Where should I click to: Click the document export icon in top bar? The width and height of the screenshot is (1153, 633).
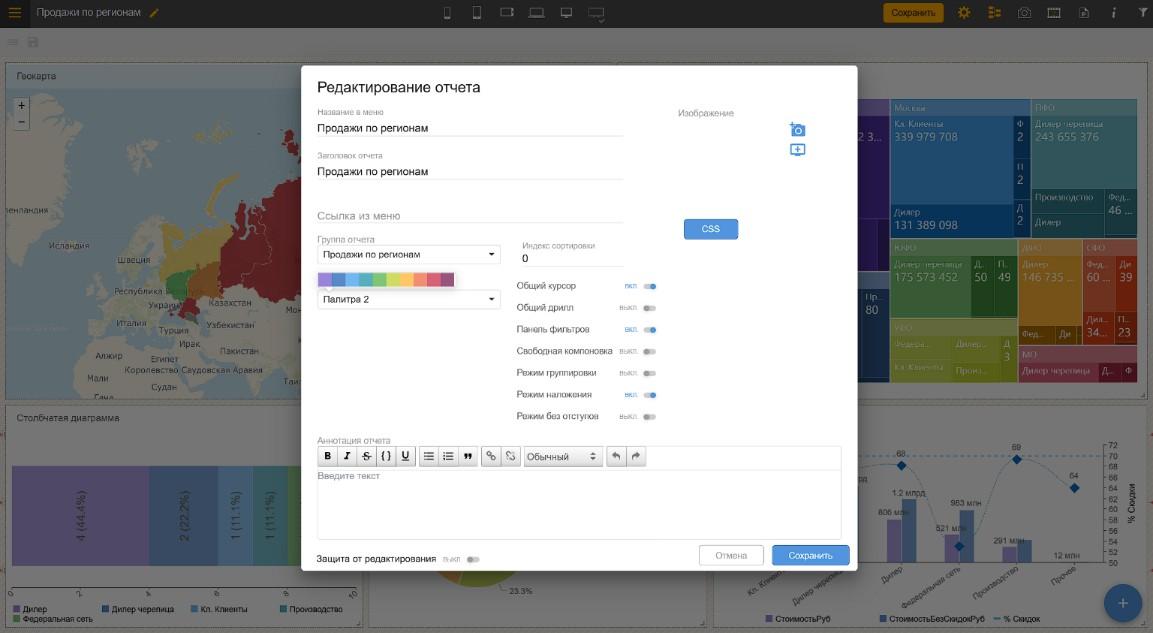click(x=1084, y=12)
